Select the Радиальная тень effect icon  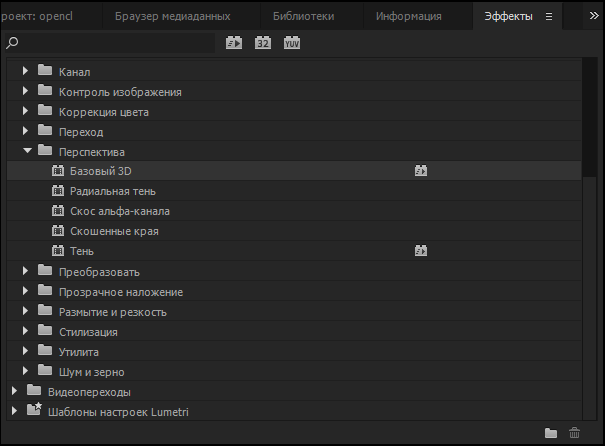(x=57, y=191)
